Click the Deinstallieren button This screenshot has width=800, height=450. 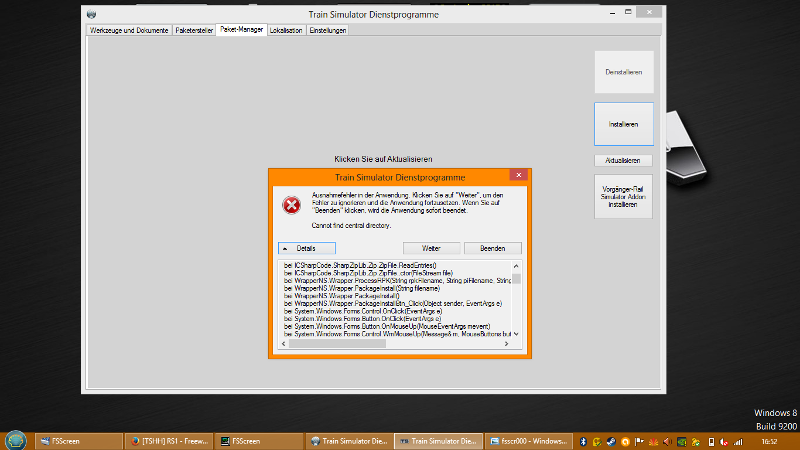click(623, 72)
